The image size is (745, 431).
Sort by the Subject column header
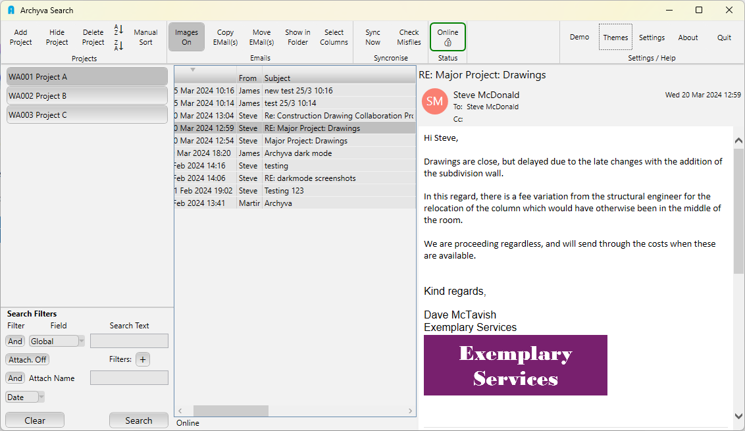(x=339, y=78)
